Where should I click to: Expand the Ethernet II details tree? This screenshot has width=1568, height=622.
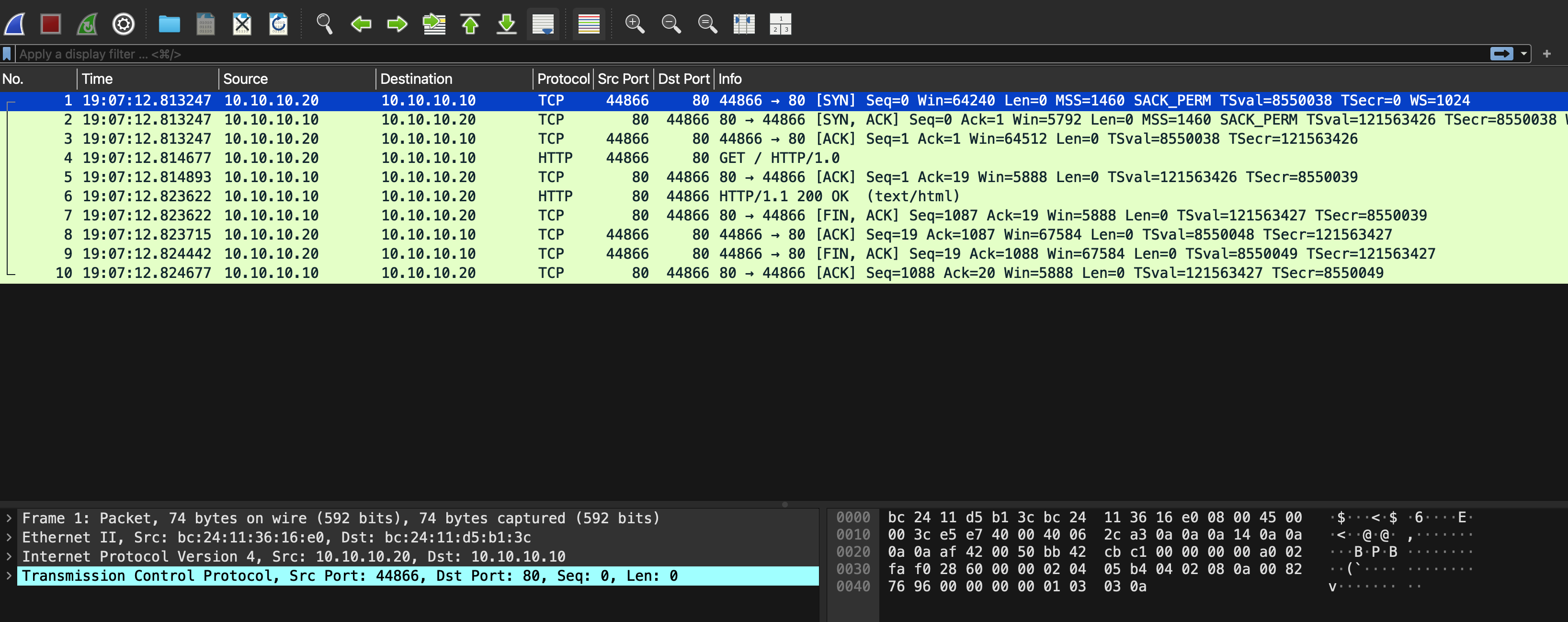[9, 538]
